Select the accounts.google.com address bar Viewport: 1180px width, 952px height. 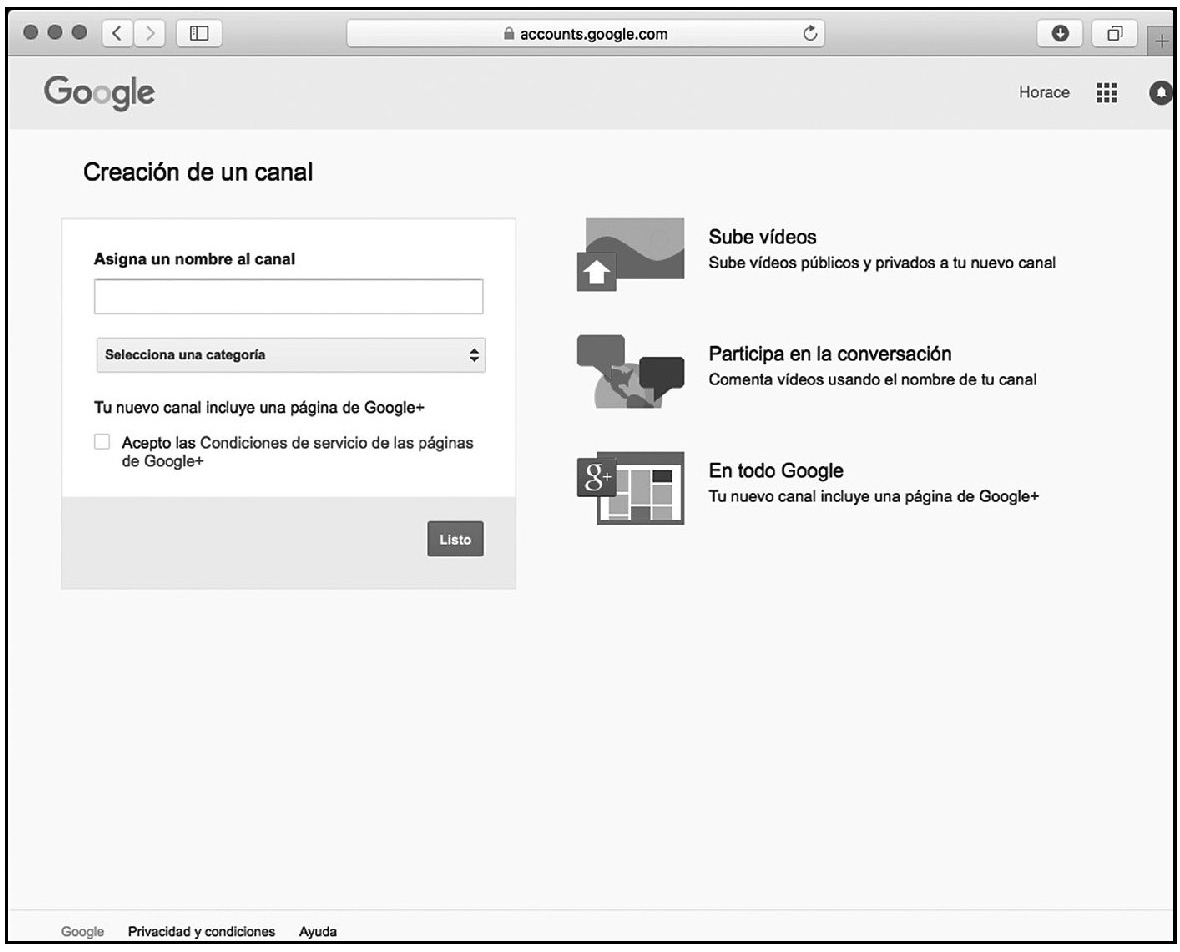pyautogui.click(x=590, y=33)
